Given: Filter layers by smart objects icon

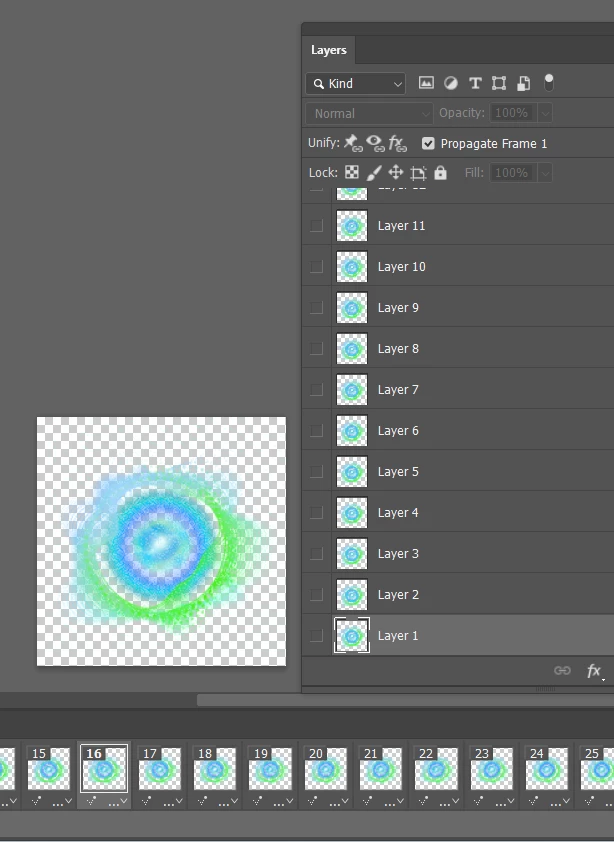Looking at the screenshot, I should pyautogui.click(x=523, y=83).
